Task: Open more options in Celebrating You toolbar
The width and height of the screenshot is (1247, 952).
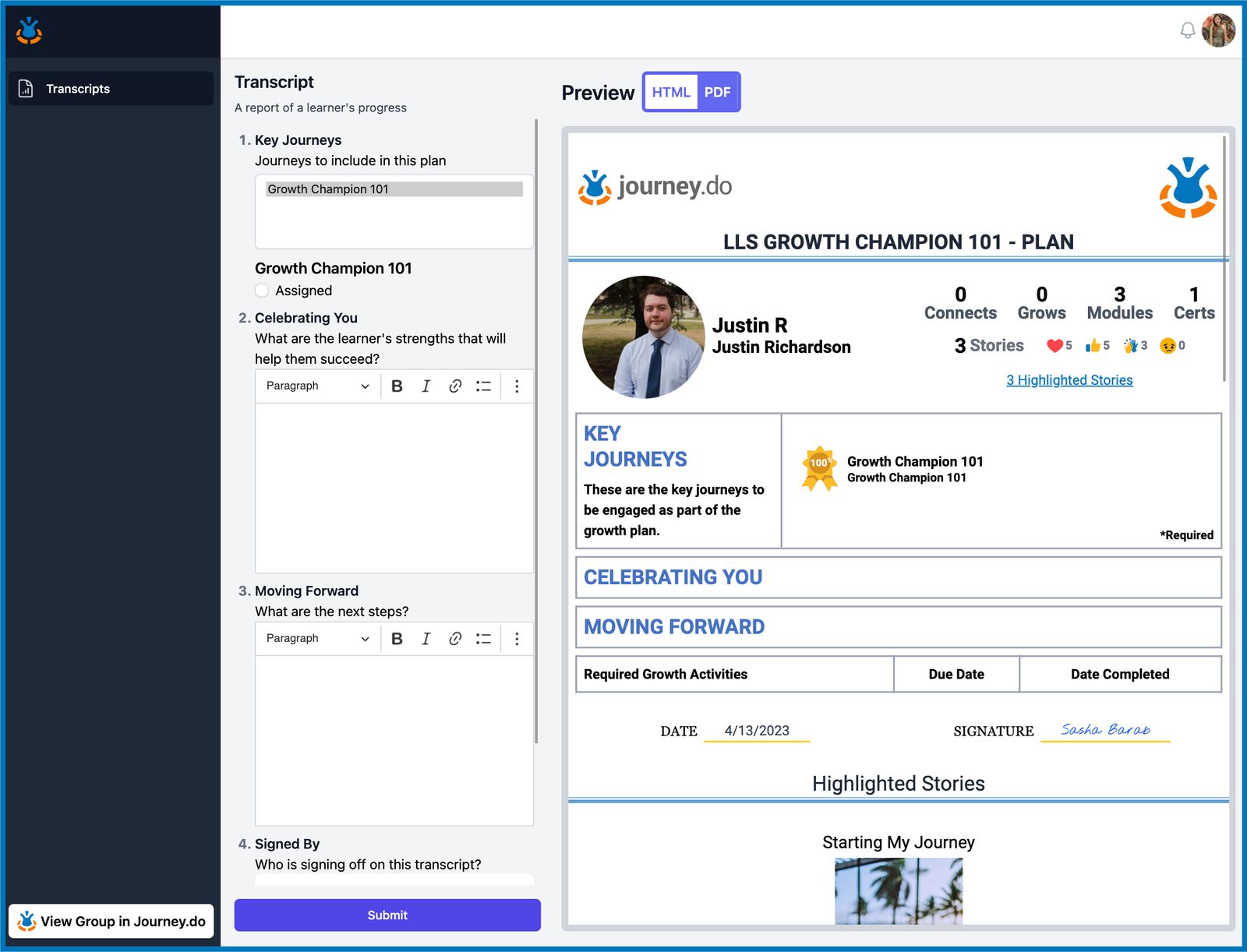Action: click(517, 386)
